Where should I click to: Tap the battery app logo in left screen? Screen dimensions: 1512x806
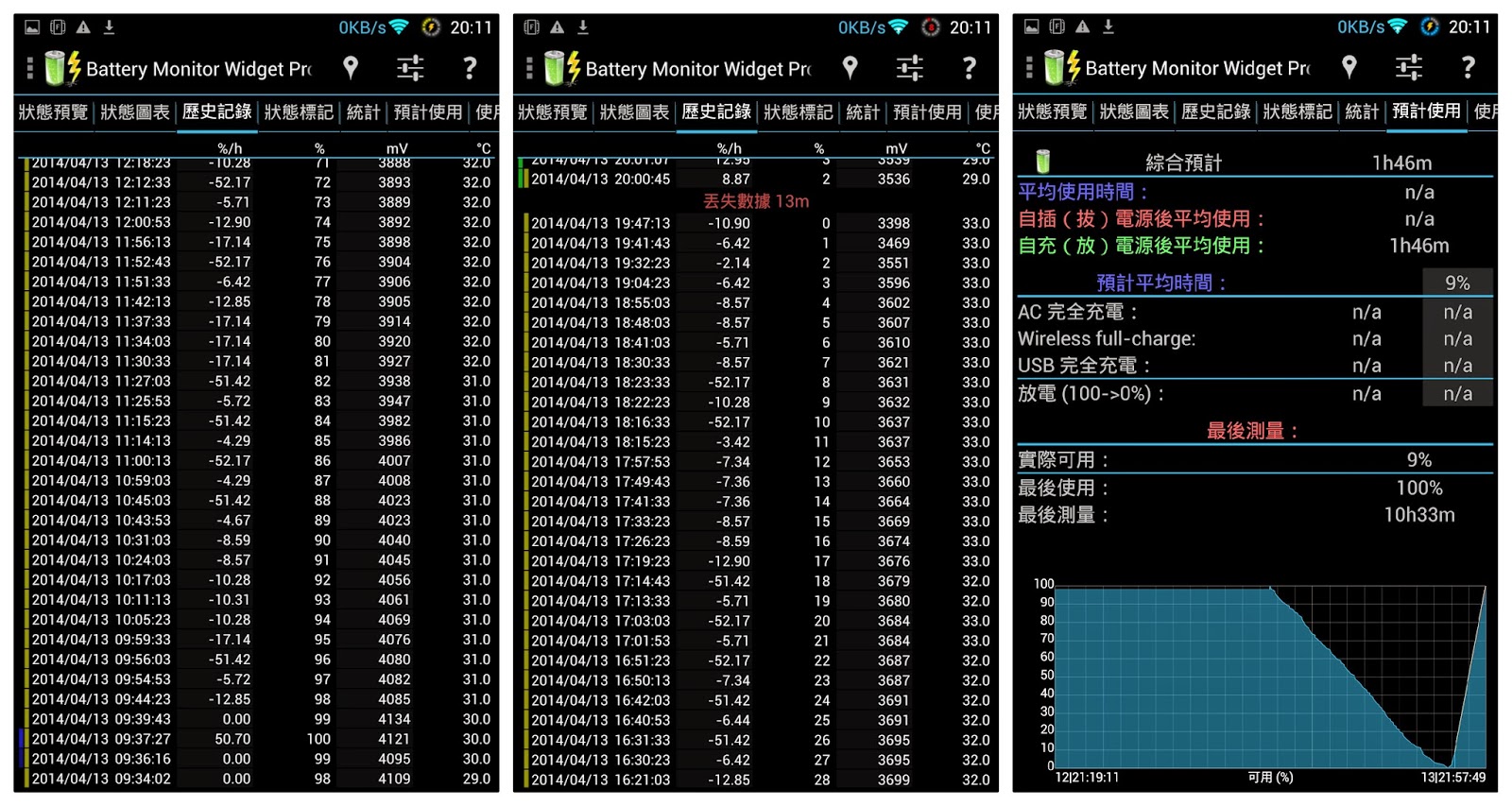click(62, 68)
